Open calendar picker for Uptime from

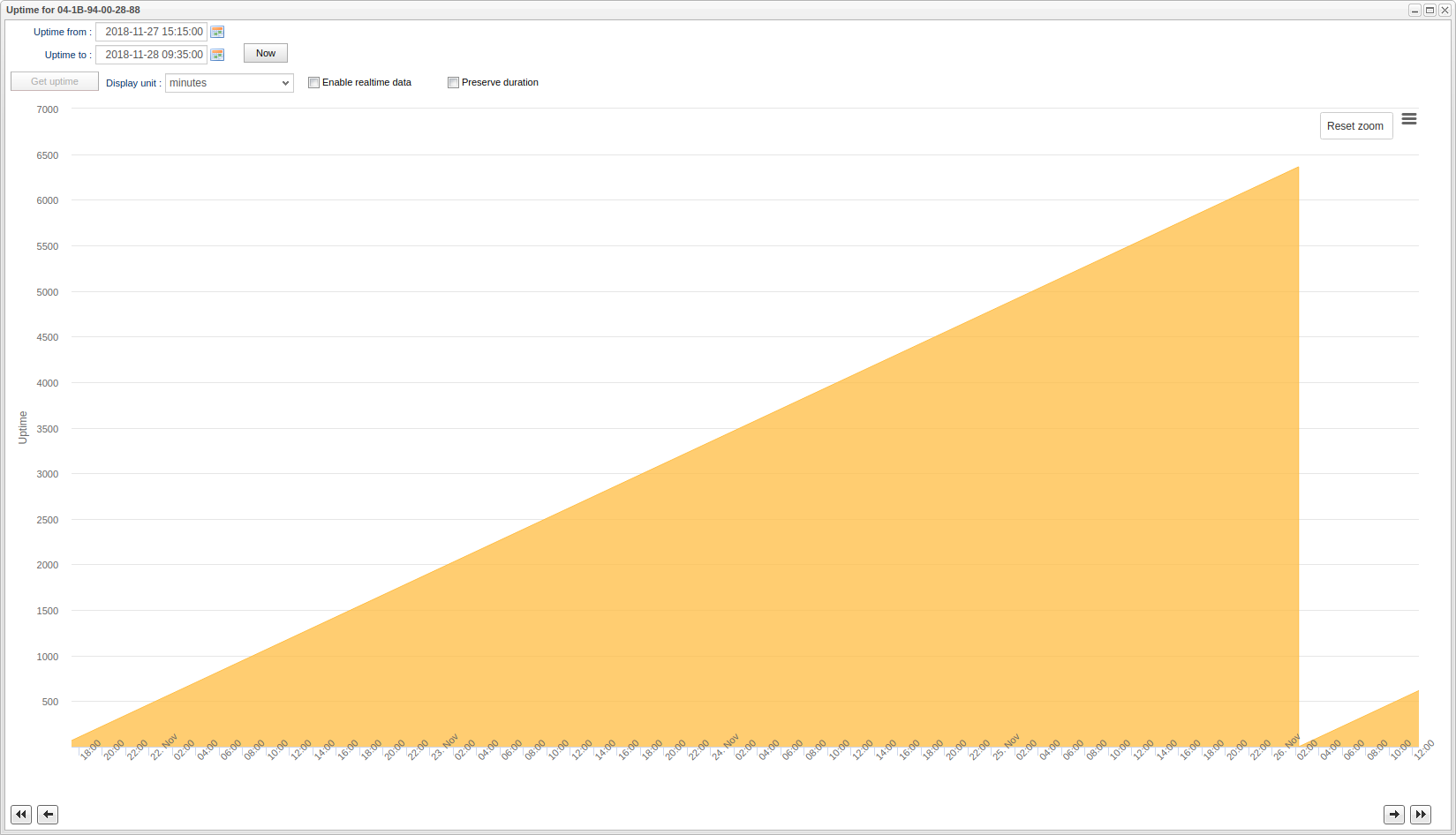[217, 32]
